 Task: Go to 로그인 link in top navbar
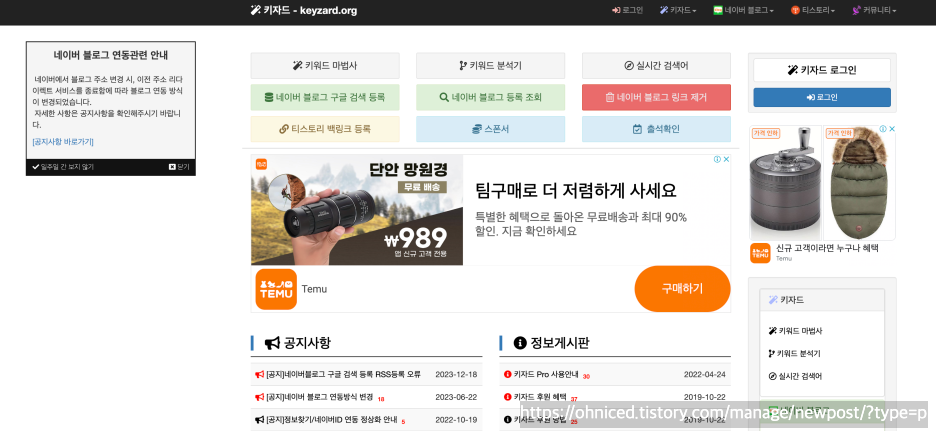(x=627, y=10)
